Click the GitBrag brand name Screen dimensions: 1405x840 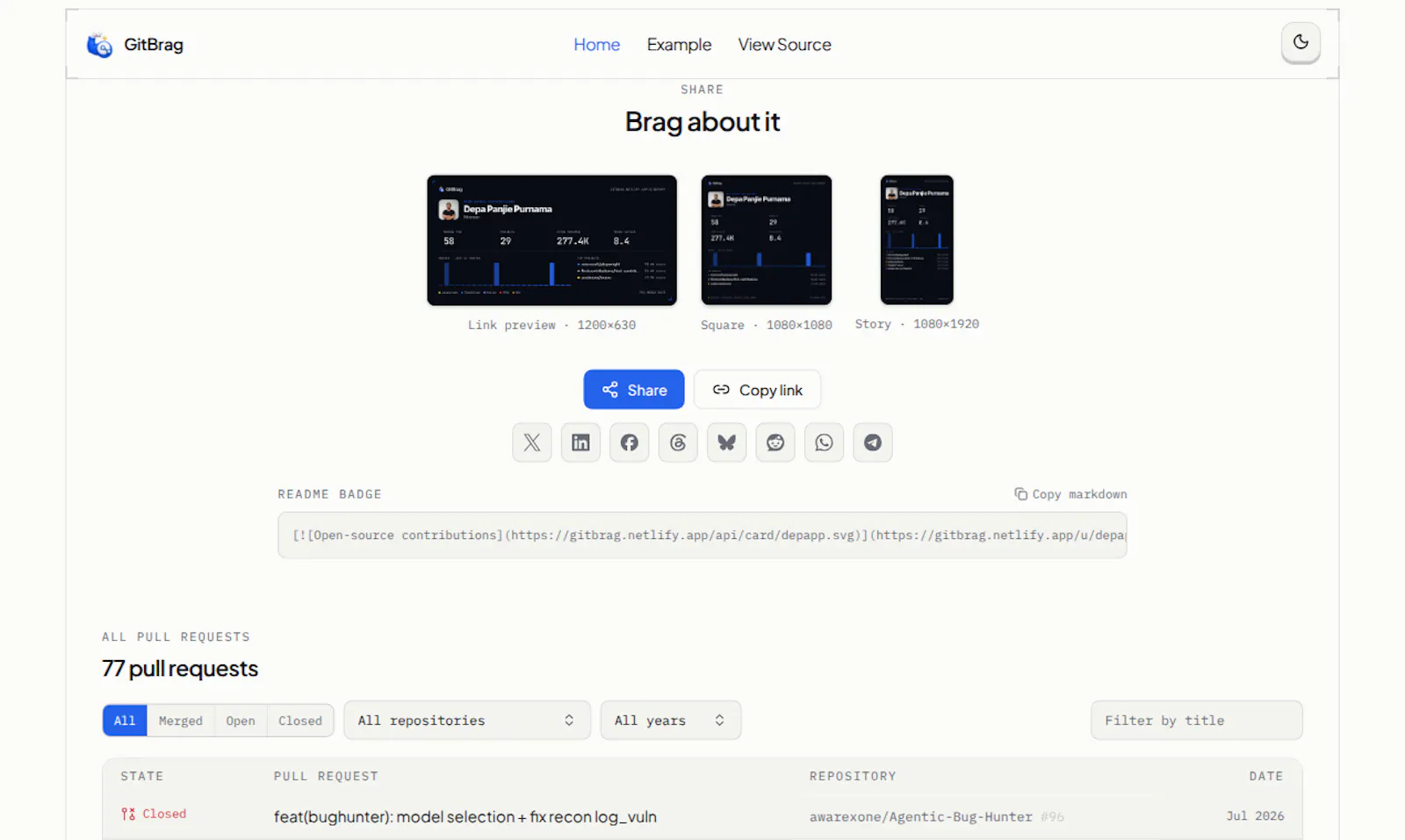point(154,45)
